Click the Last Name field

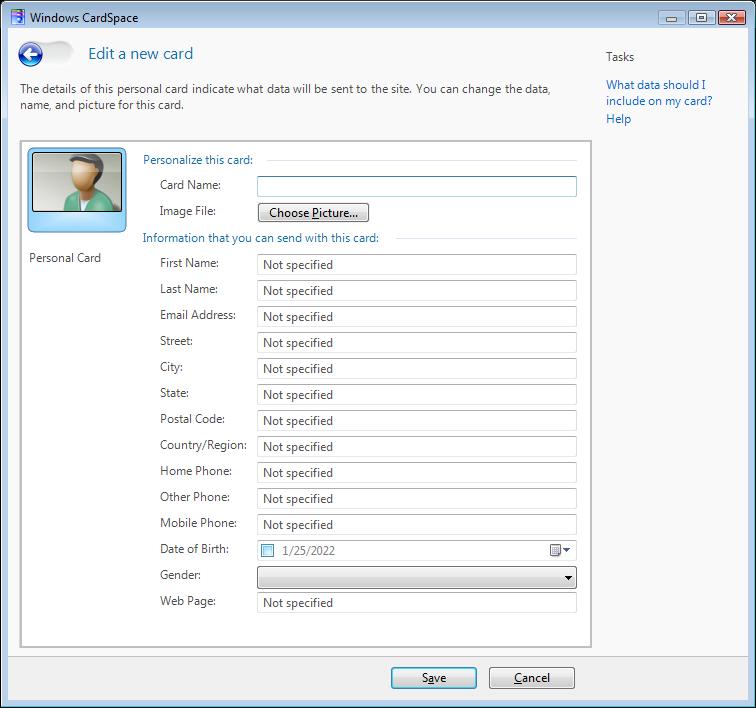(x=417, y=291)
